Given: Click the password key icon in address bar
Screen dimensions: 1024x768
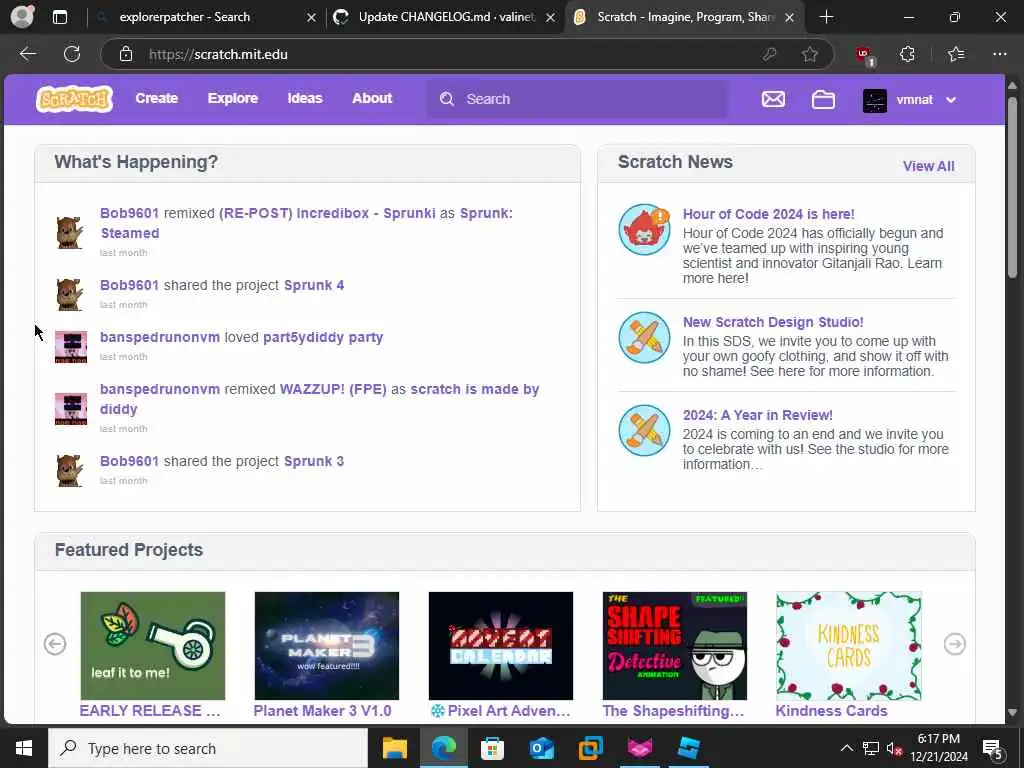Looking at the screenshot, I should tap(770, 54).
